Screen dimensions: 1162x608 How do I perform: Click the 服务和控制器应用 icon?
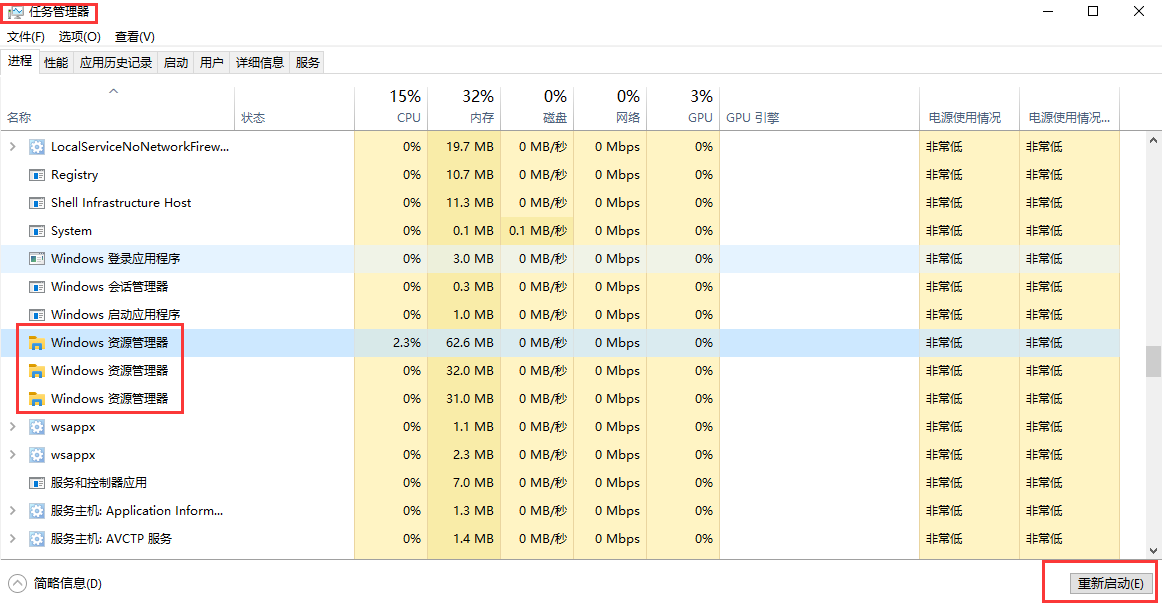pyautogui.click(x=36, y=483)
